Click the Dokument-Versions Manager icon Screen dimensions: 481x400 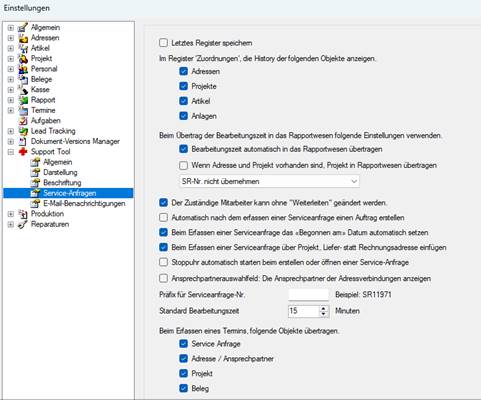(x=23, y=141)
